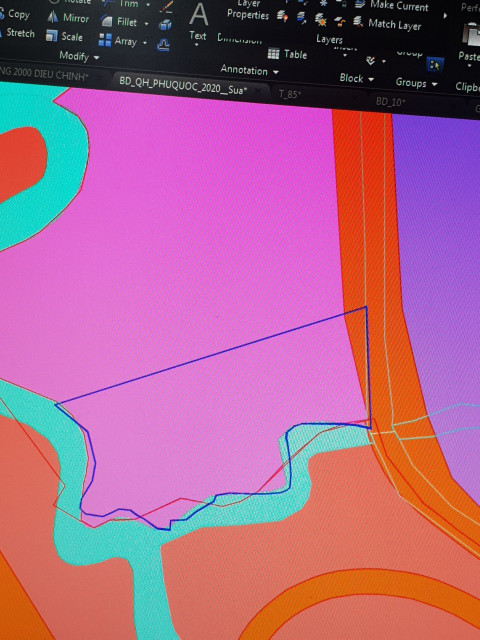480x640 pixels.
Task: Select the Copy command in Modify panel
Action: pos(14,14)
